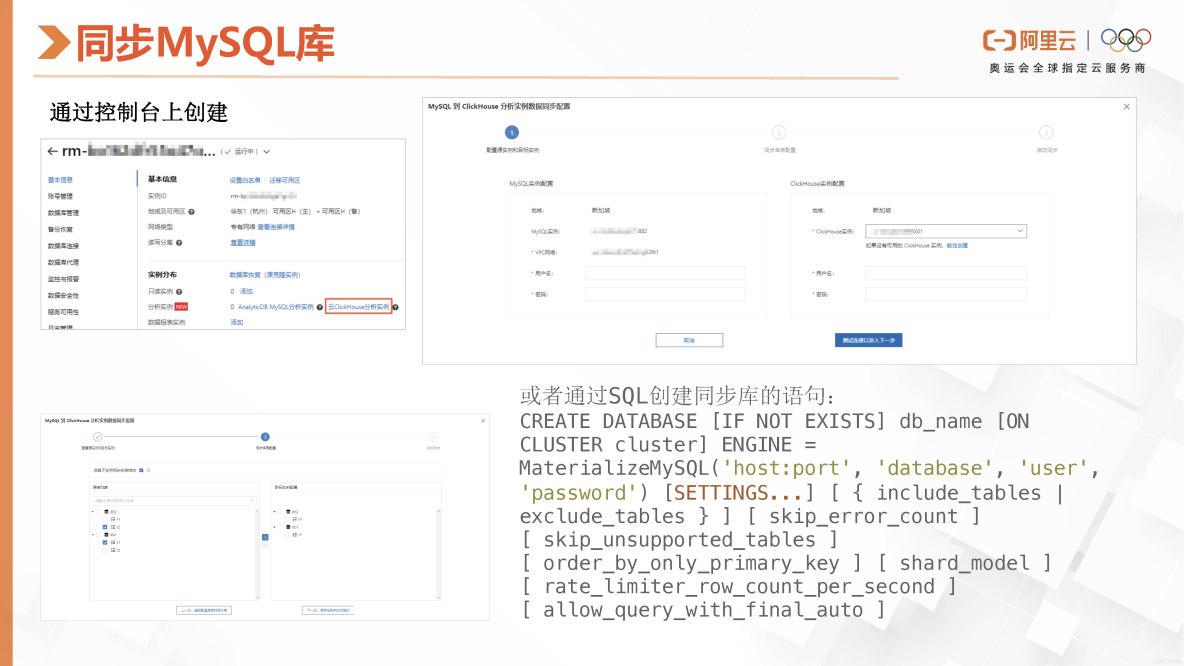1184x666 pixels.
Task: Click the 迁移可用区 link
Action: (285, 180)
